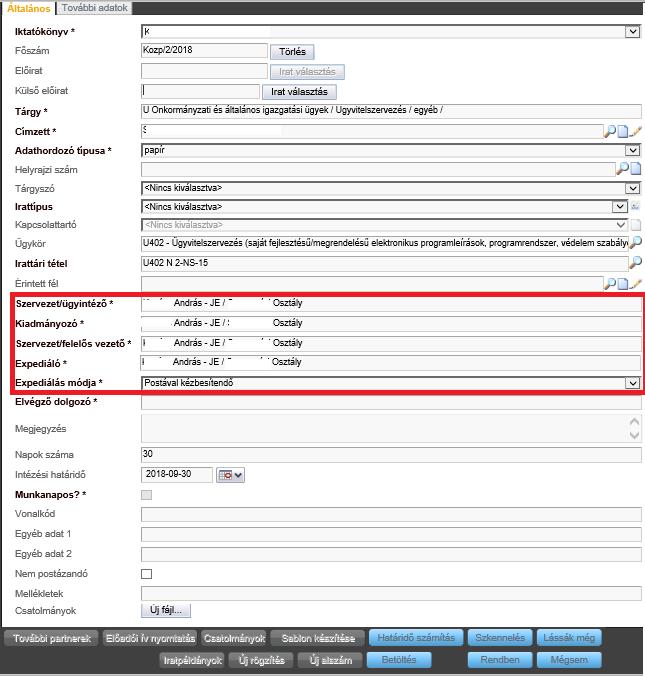Click the Mellékletek input field
Viewport: 645px width, 676px height.
[x=391, y=594]
